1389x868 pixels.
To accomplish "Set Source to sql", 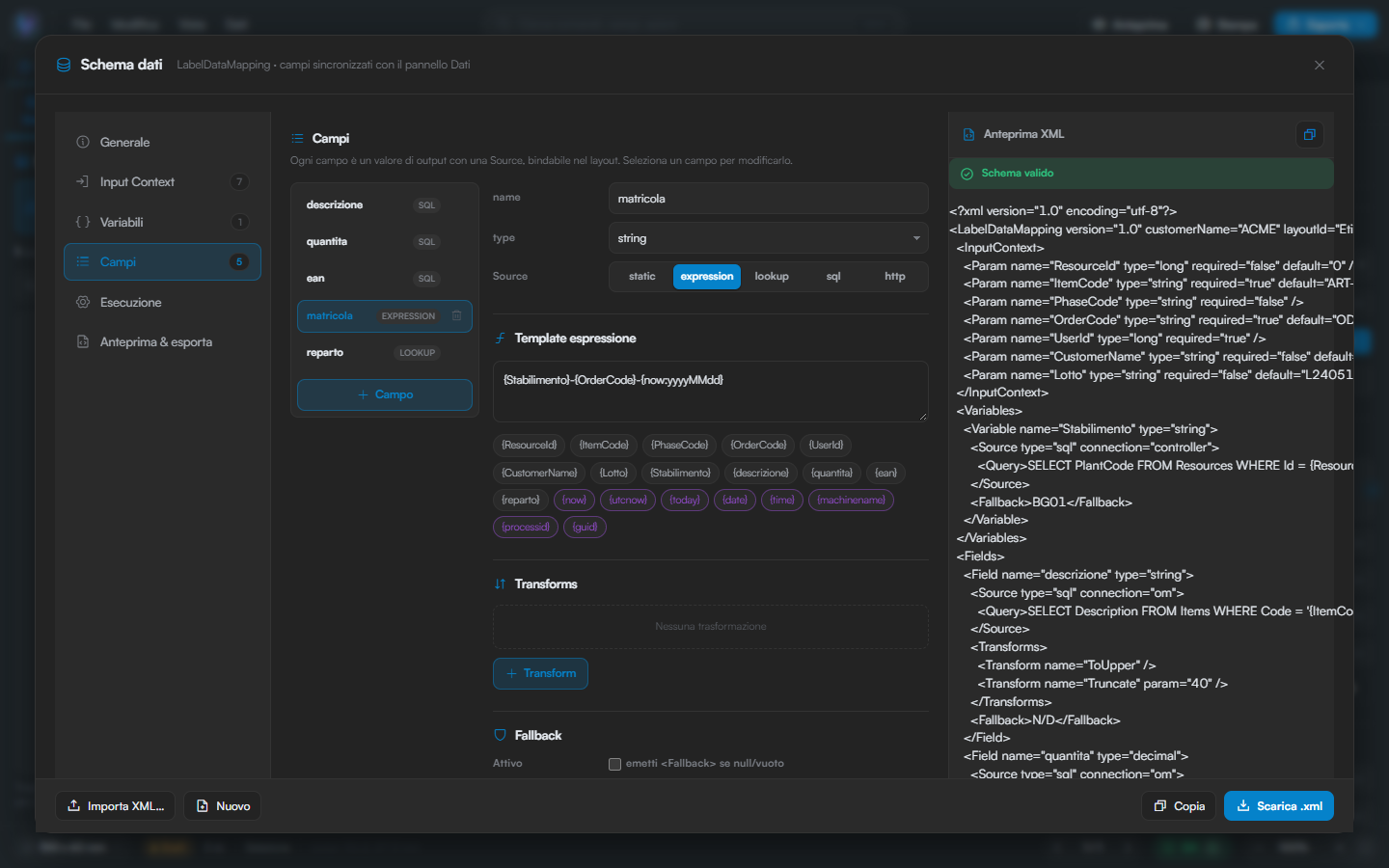I will pos(833,277).
